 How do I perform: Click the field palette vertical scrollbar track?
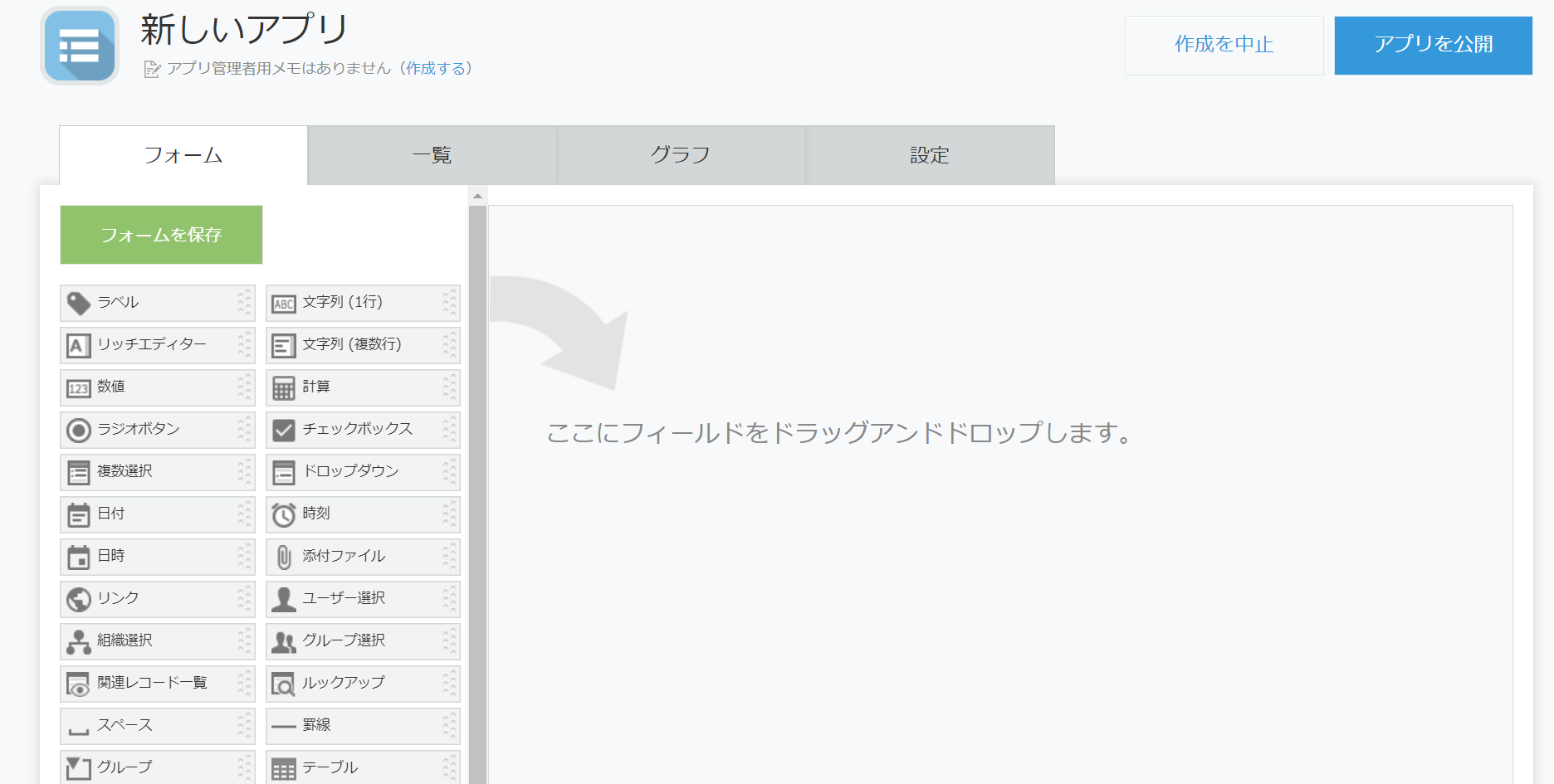click(x=477, y=494)
